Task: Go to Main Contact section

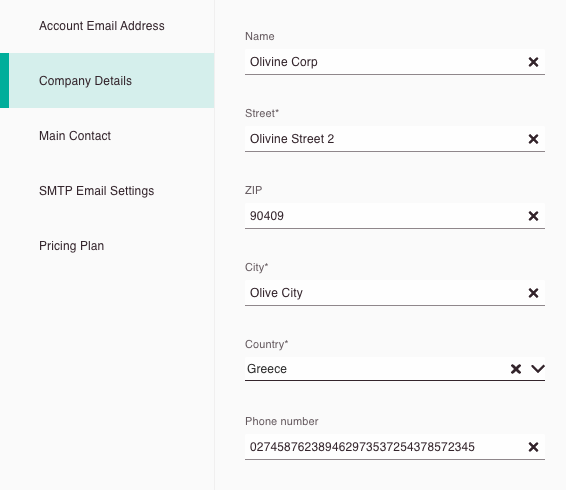Action: pyautogui.click(x=75, y=136)
